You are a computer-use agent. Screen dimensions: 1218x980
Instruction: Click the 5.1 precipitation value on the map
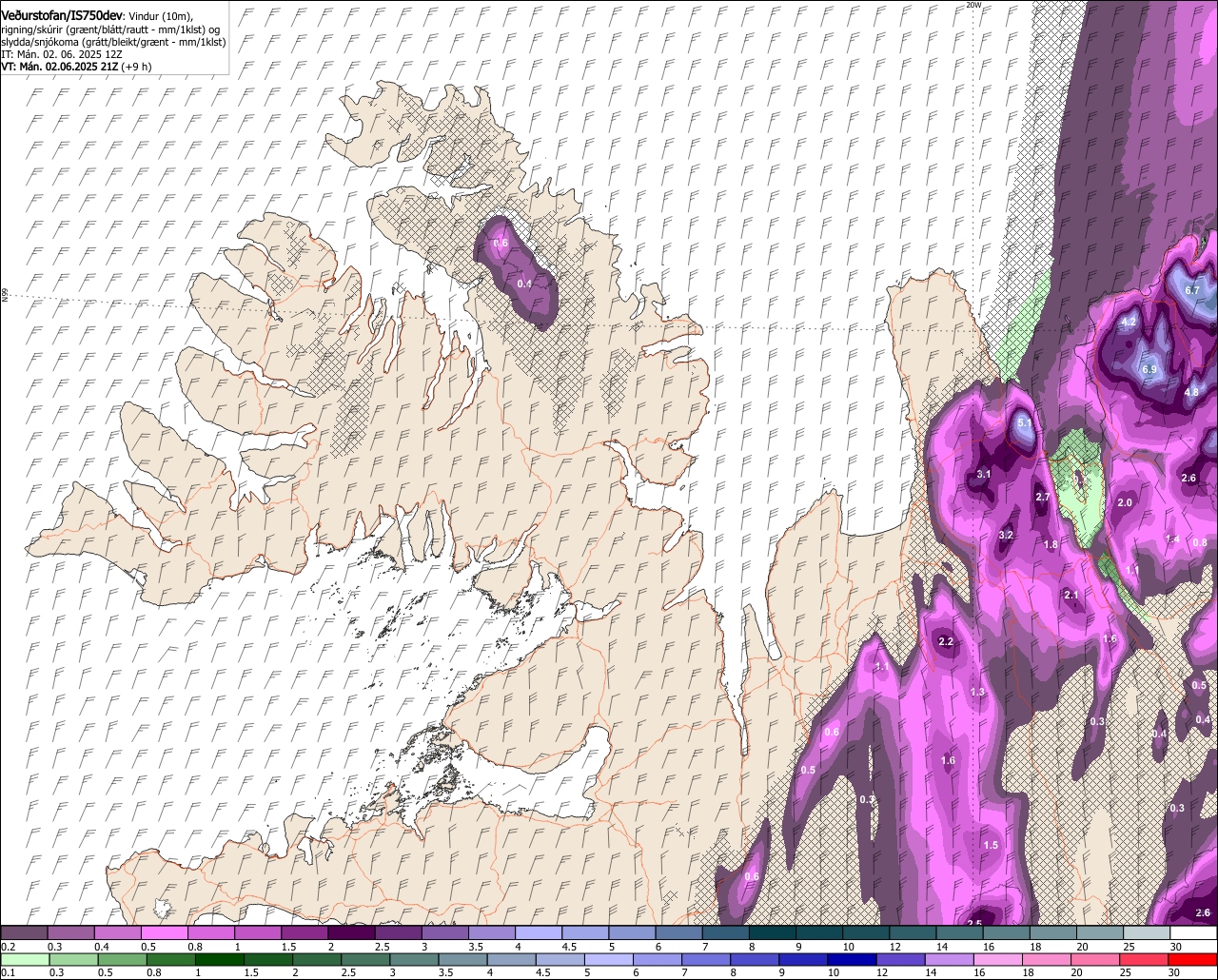click(1024, 421)
